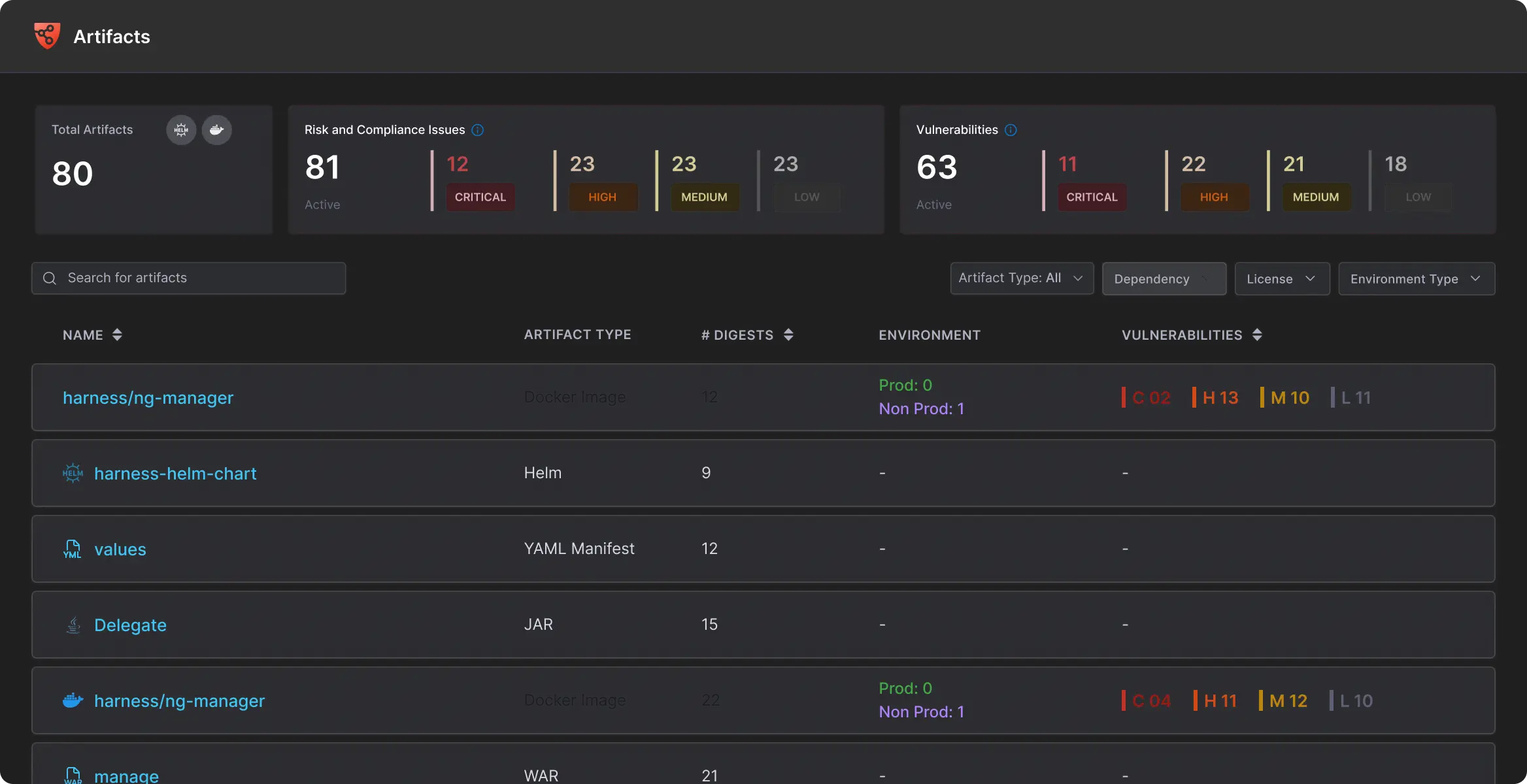The width and height of the screenshot is (1527, 784).
Task: Click the Search for artifacts field
Action: pyautogui.click(x=188, y=278)
